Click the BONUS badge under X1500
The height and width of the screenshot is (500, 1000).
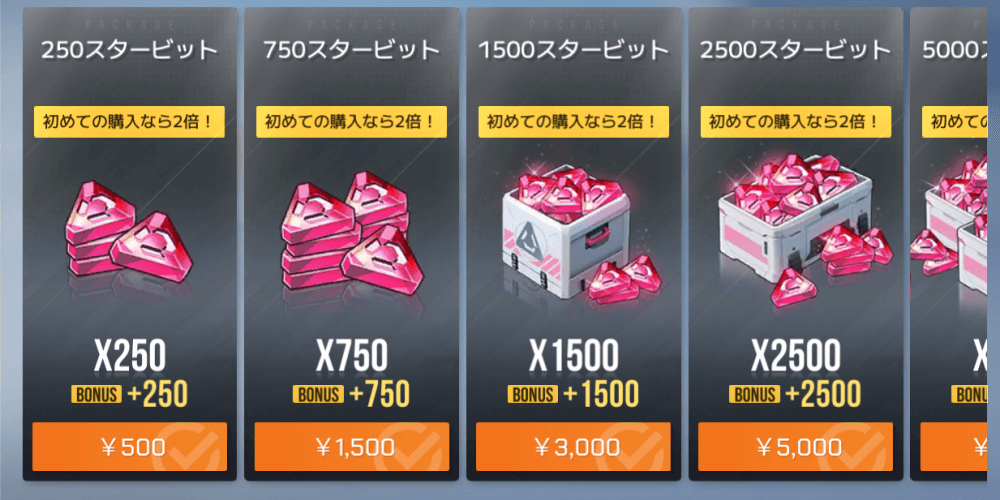tap(533, 395)
